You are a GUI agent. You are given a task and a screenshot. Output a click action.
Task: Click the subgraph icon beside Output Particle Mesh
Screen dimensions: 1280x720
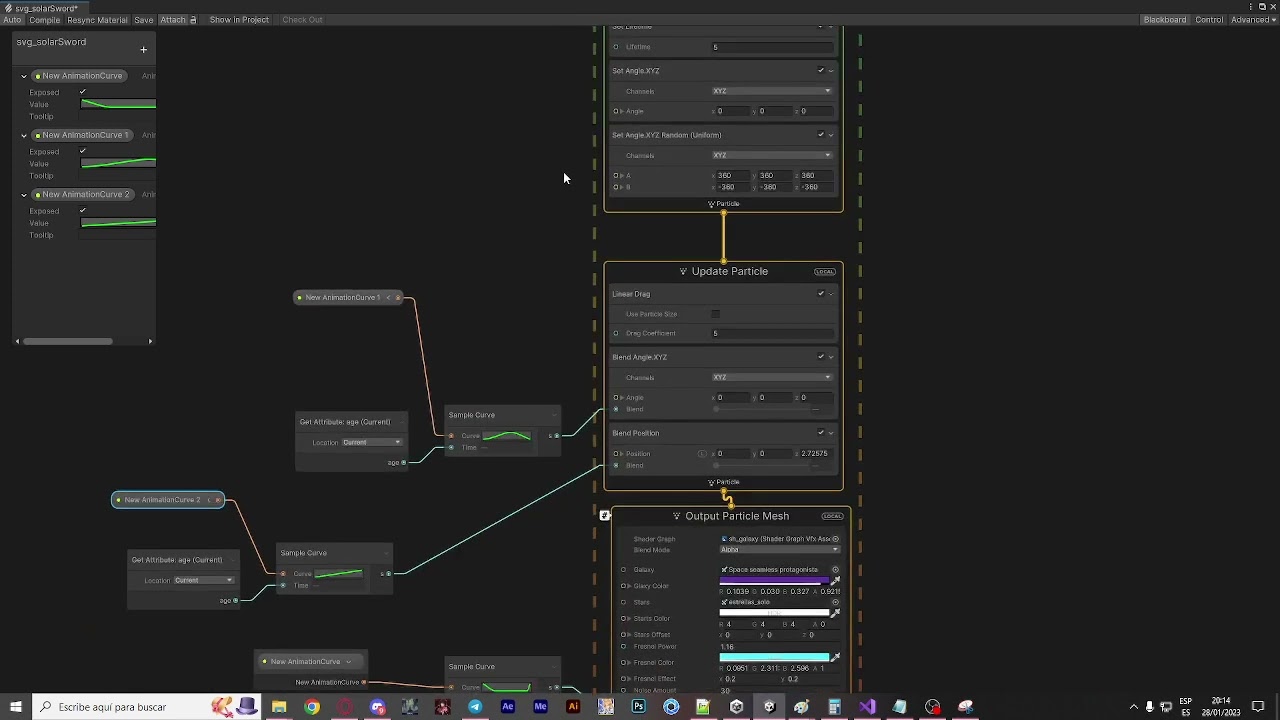tap(604, 516)
